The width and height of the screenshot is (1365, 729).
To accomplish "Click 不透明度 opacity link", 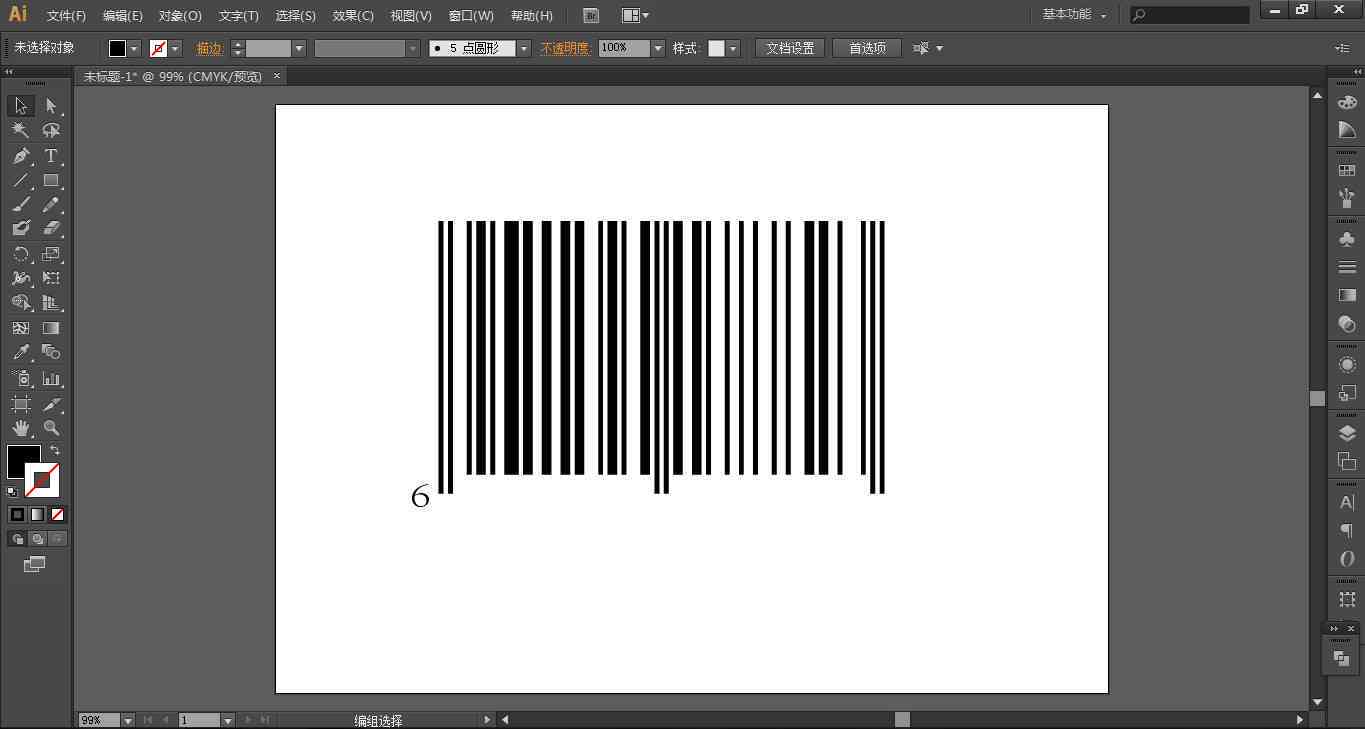I will click(565, 48).
